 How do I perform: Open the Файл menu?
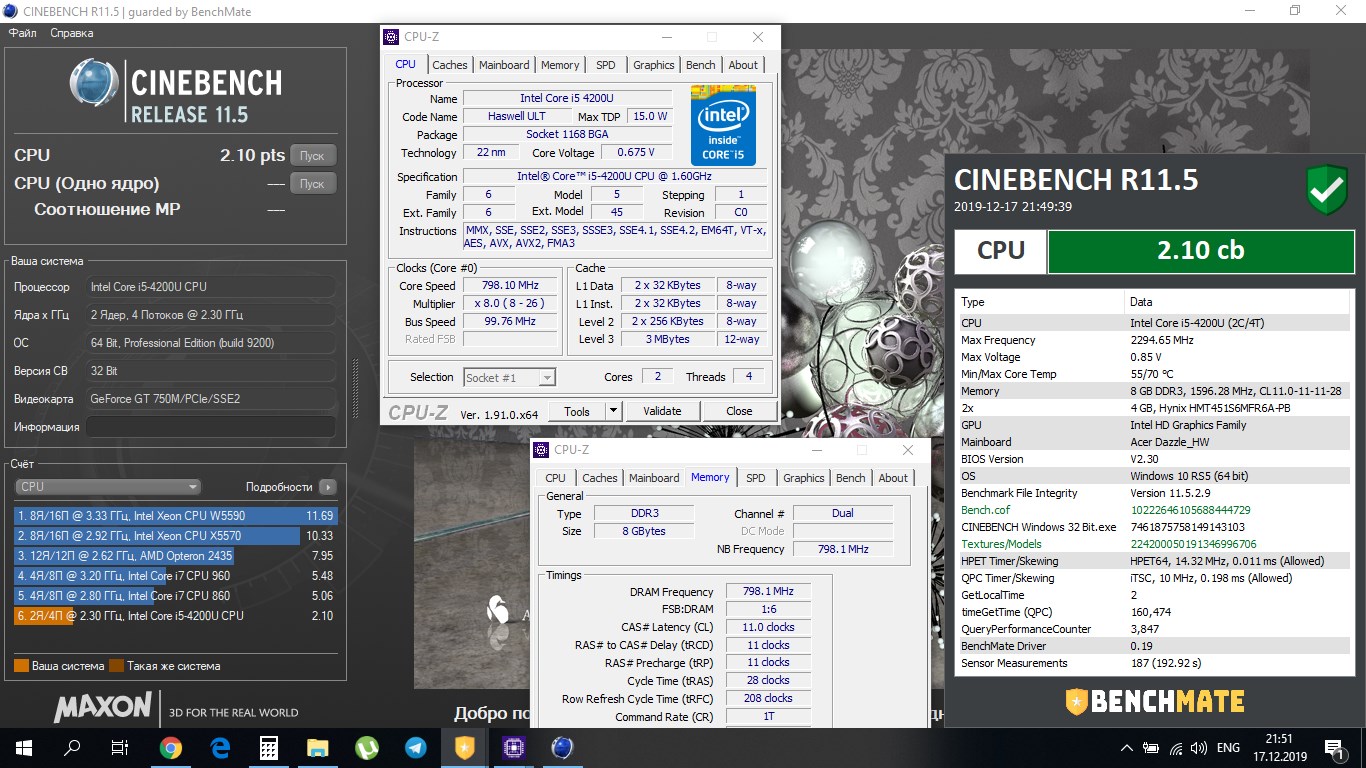23,33
